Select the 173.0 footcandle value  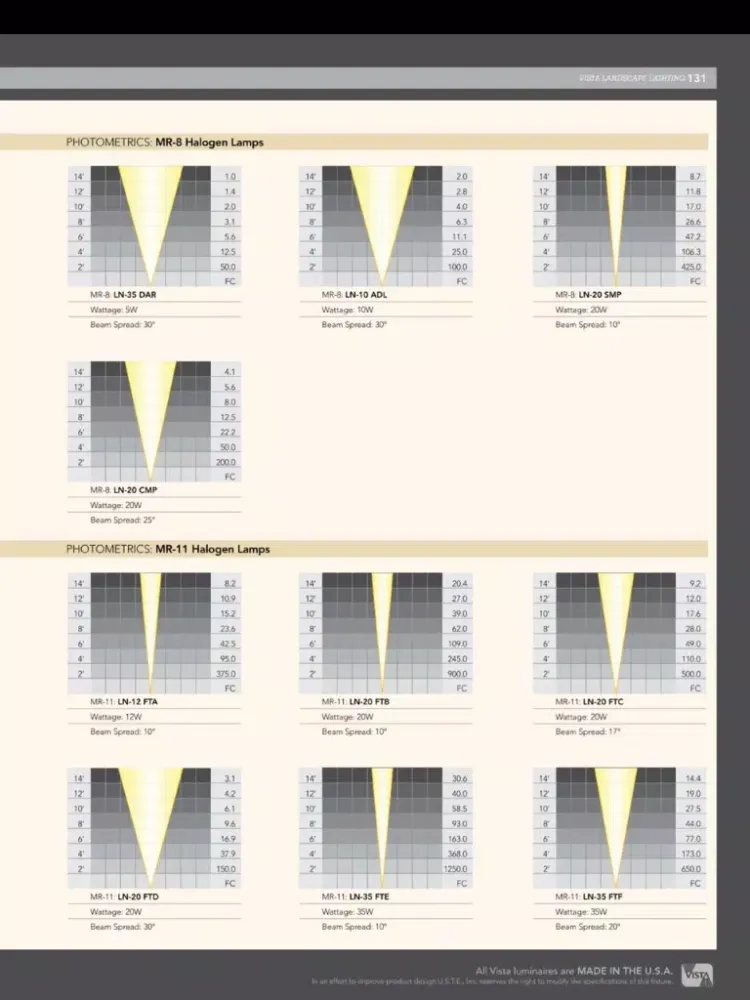point(691,854)
